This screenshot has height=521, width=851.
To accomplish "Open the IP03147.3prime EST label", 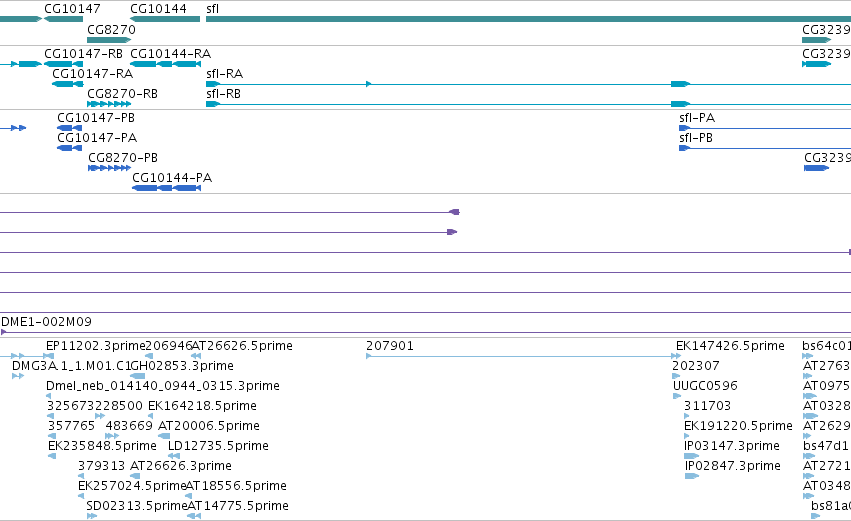I will point(732,446).
